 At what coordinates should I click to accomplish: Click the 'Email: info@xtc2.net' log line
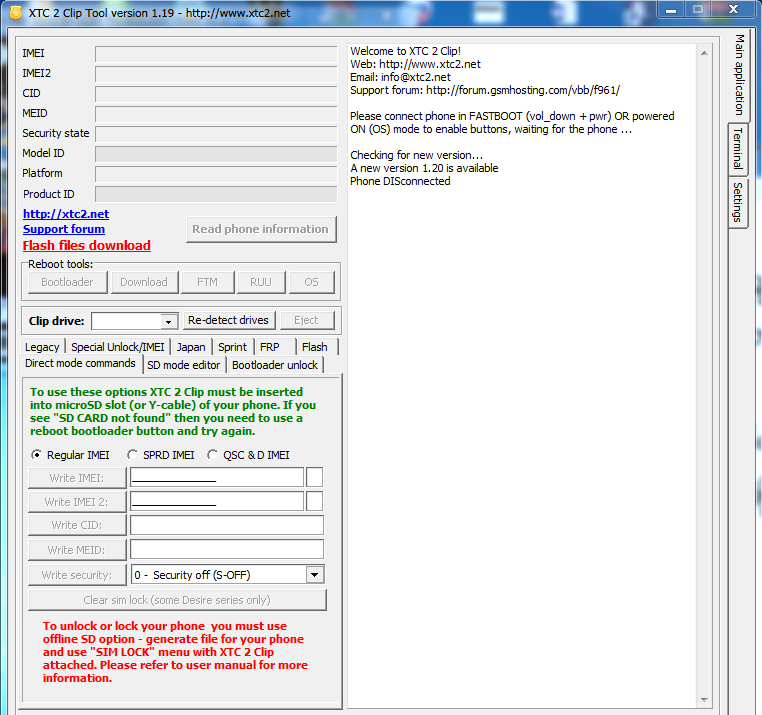pyautogui.click(x=400, y=77)
